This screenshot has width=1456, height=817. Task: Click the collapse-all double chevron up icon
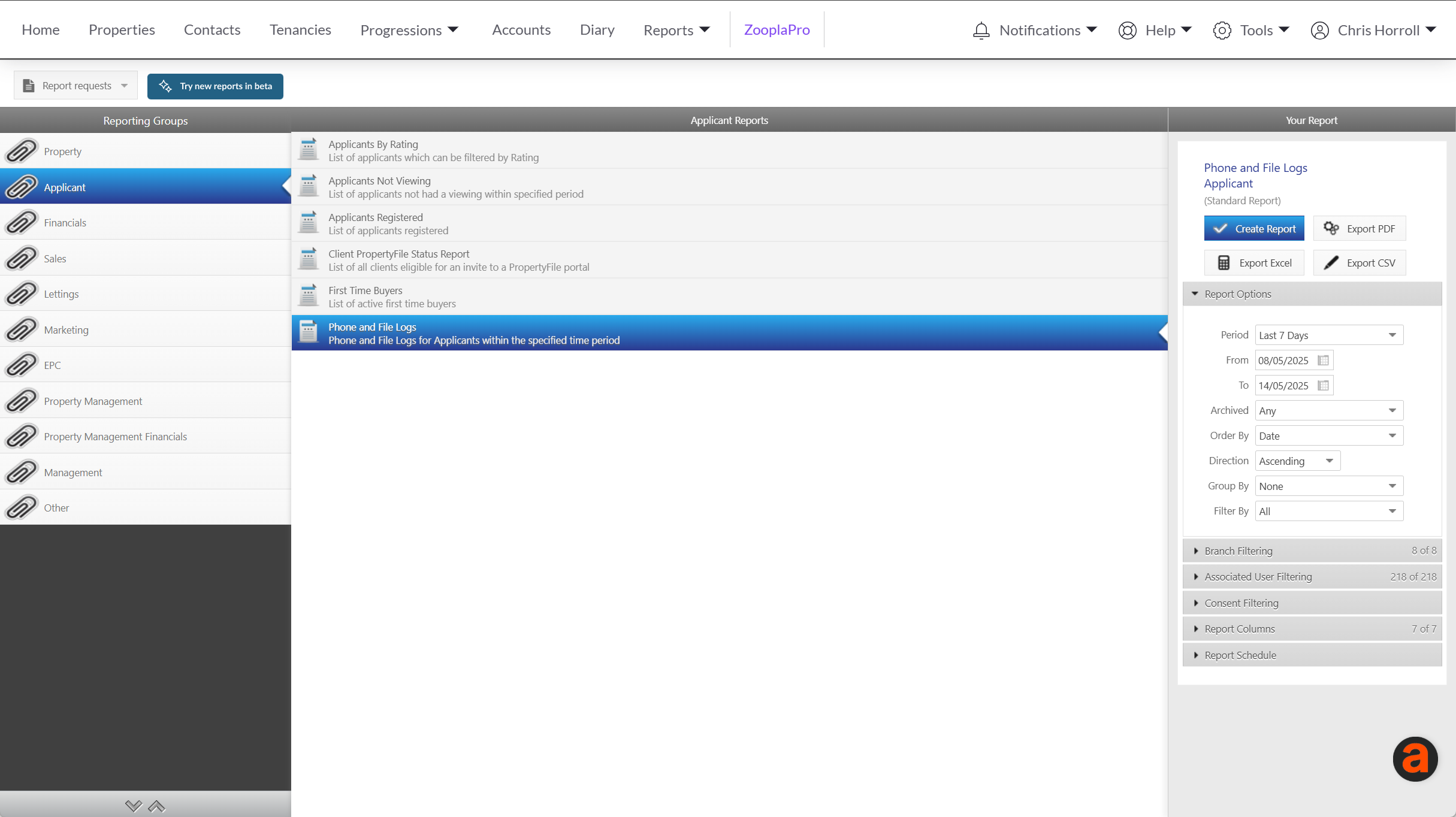tap(156, 806)
